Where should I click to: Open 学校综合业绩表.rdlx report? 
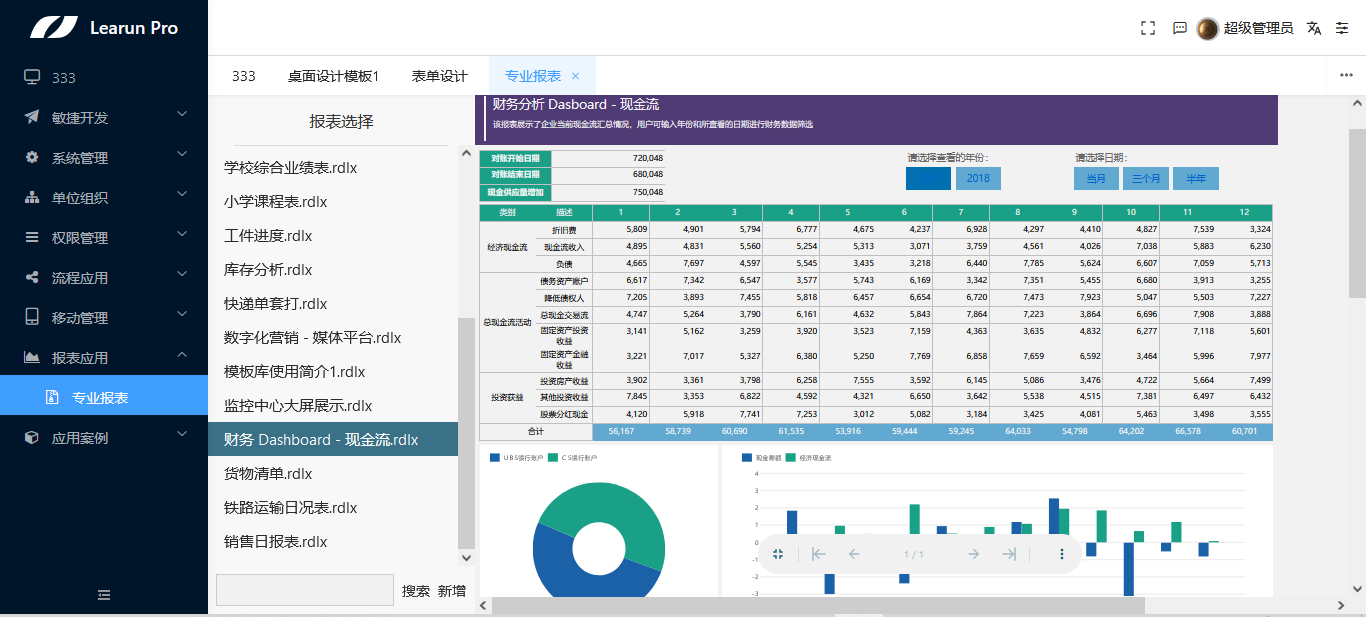(x=332, y=168)
